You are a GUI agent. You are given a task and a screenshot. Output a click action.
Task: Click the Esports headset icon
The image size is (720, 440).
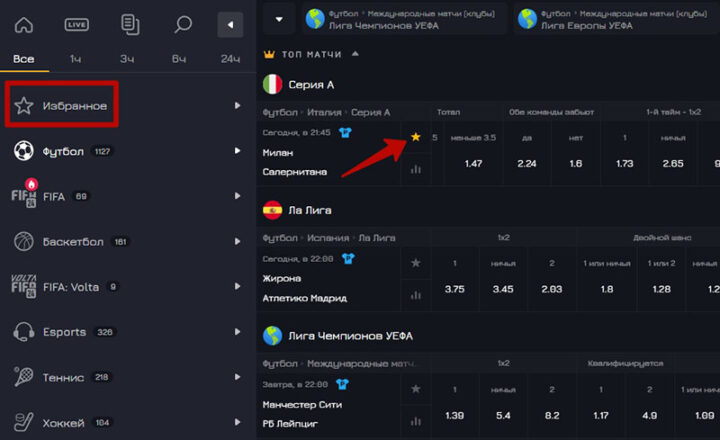(x=24, y=332)
